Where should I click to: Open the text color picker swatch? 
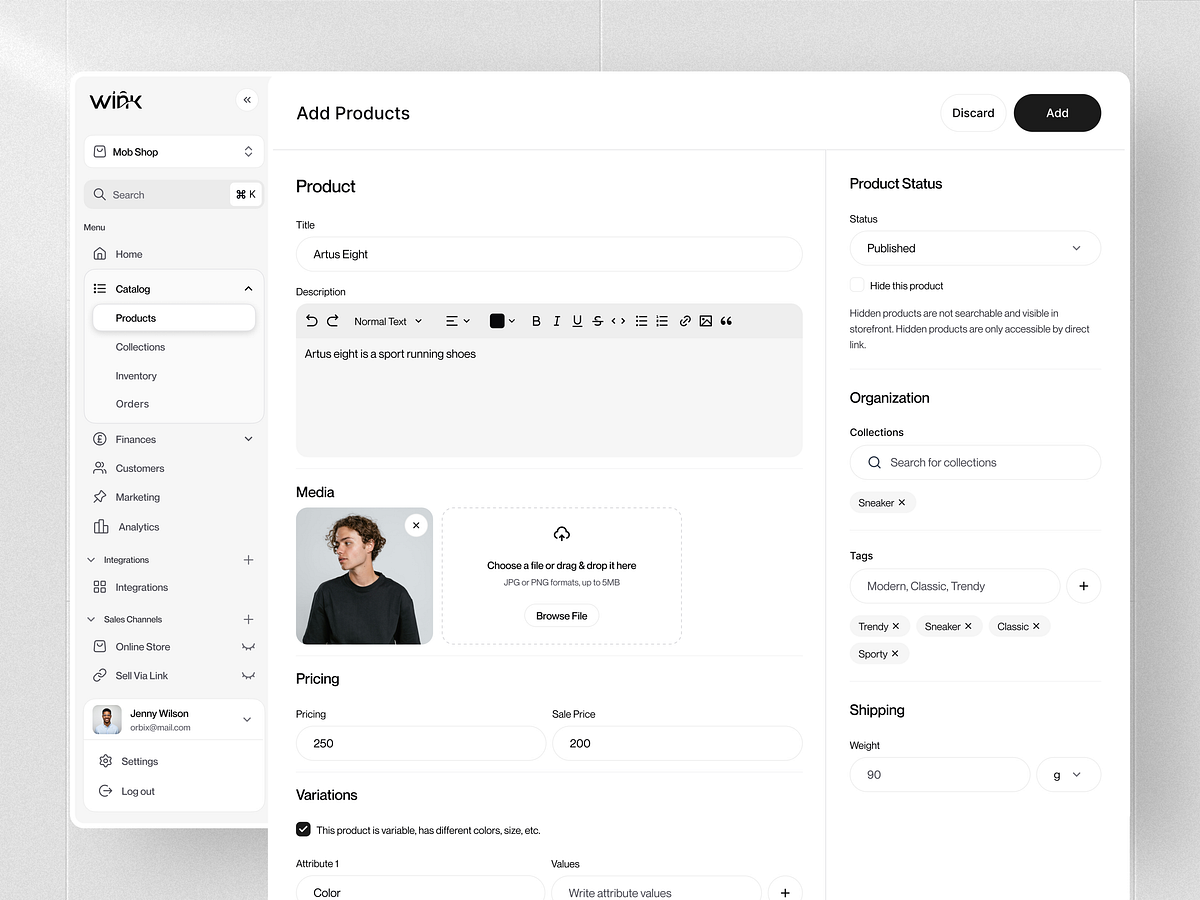(x=499, y=320)
